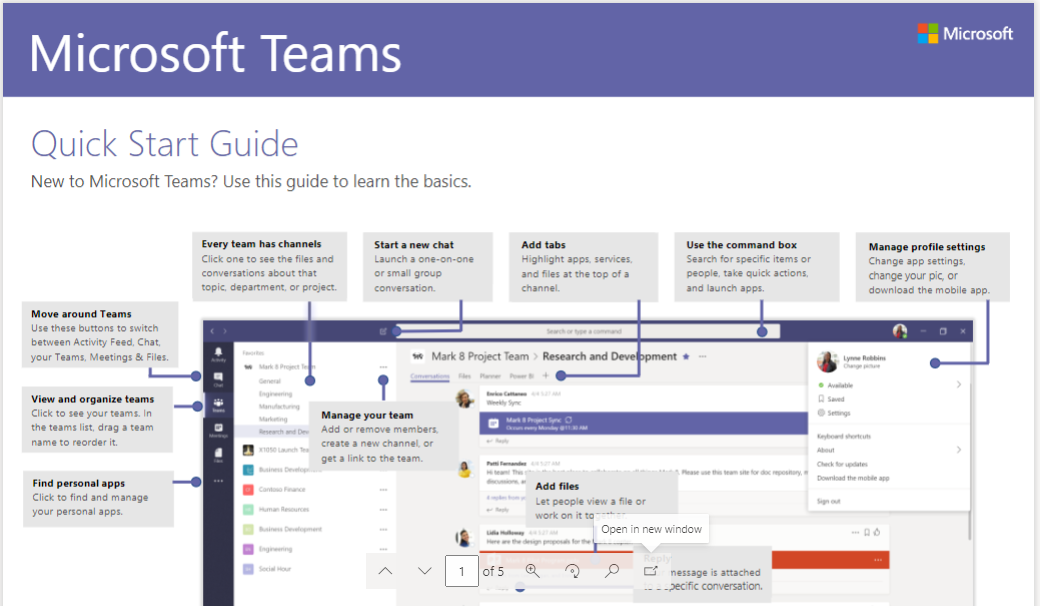This screenshot has width=1040, height=609.
Task: Click the Activity bell icon in Teams sidebar
Action: click(218, 354)
